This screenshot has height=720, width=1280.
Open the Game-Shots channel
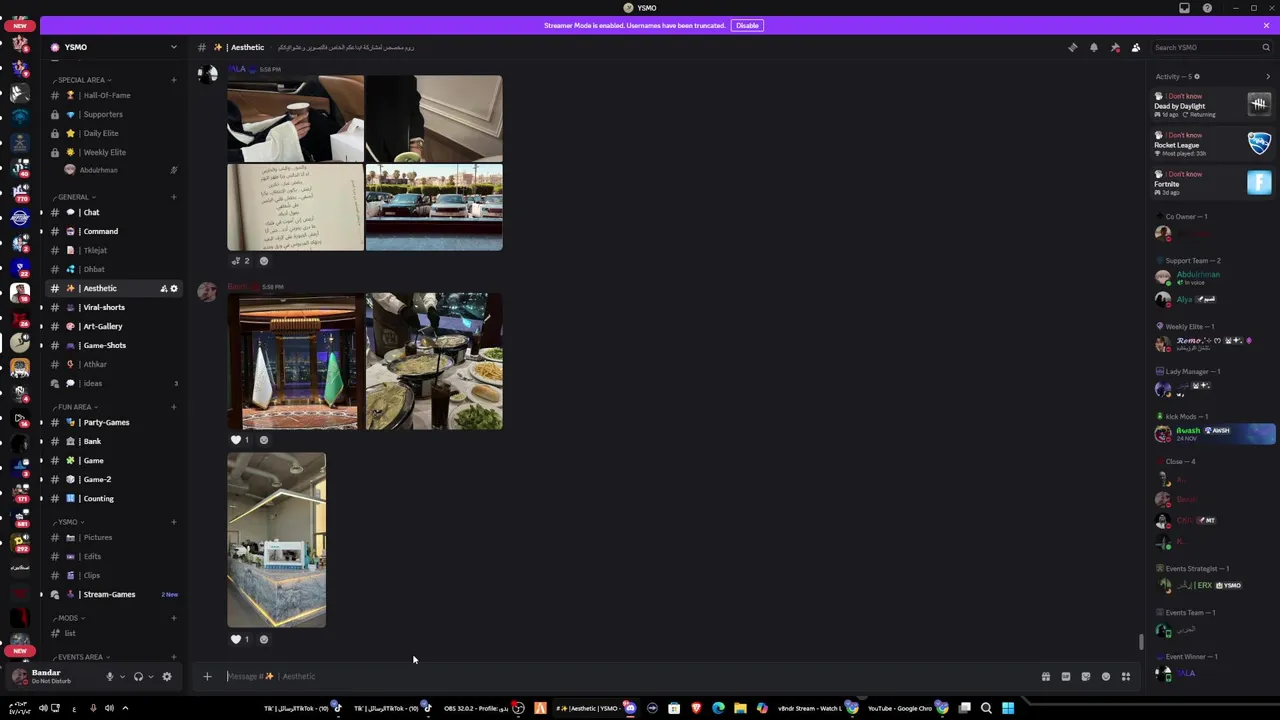coord(114,345)
